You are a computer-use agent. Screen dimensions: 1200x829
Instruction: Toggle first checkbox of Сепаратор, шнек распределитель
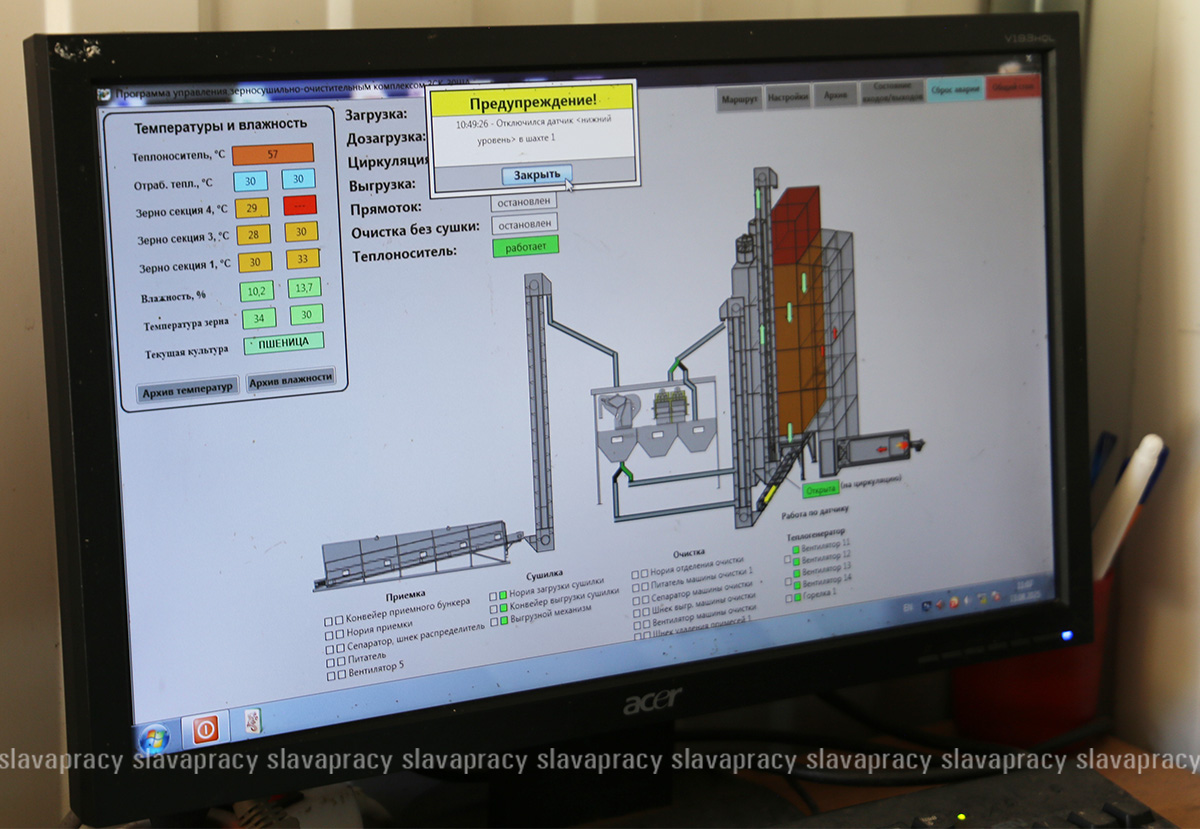tap(330, 648)
